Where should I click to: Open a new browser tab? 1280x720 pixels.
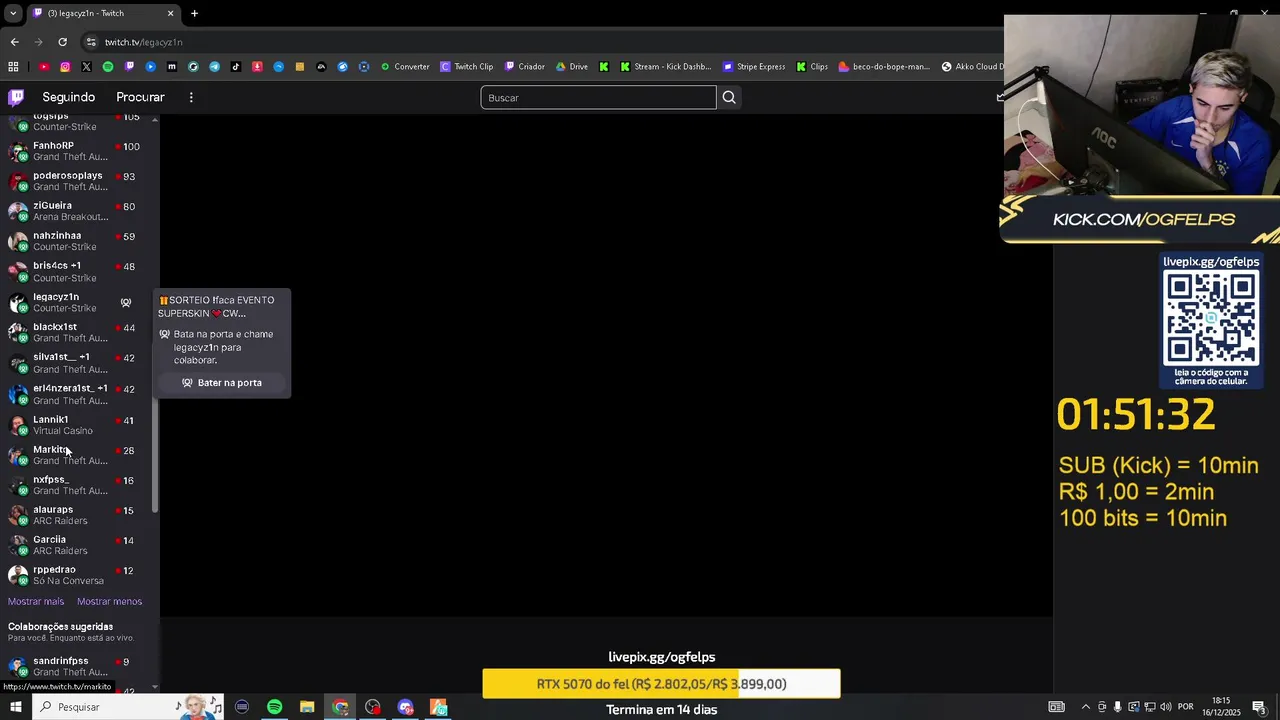coord(194,13)
